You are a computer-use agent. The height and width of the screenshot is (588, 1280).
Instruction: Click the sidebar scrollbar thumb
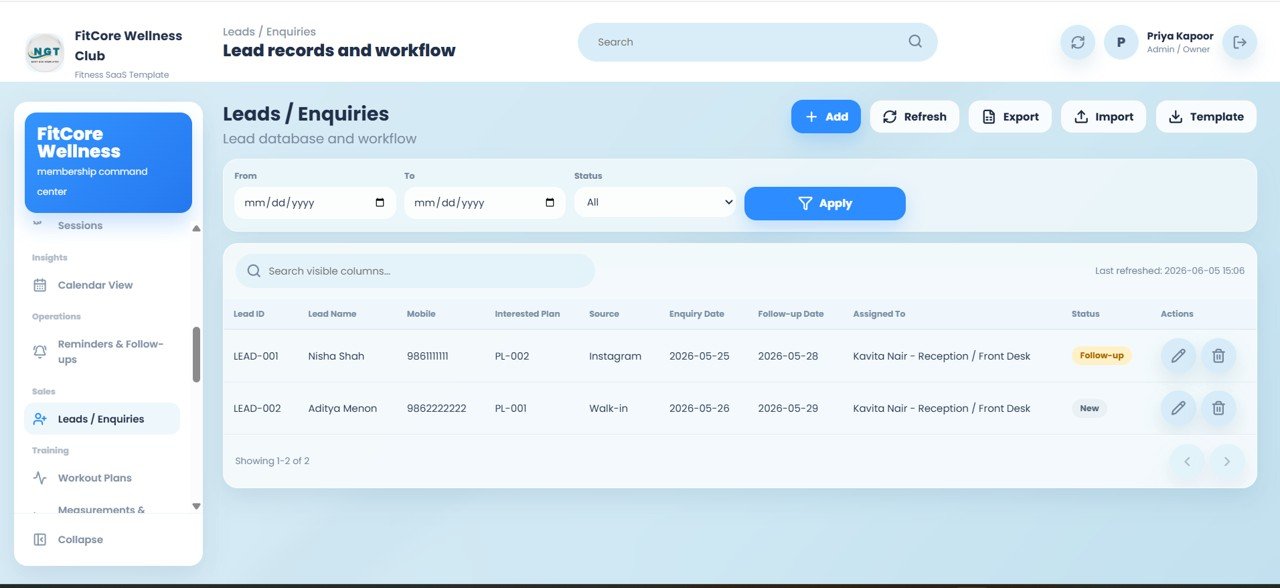point(196,354)
